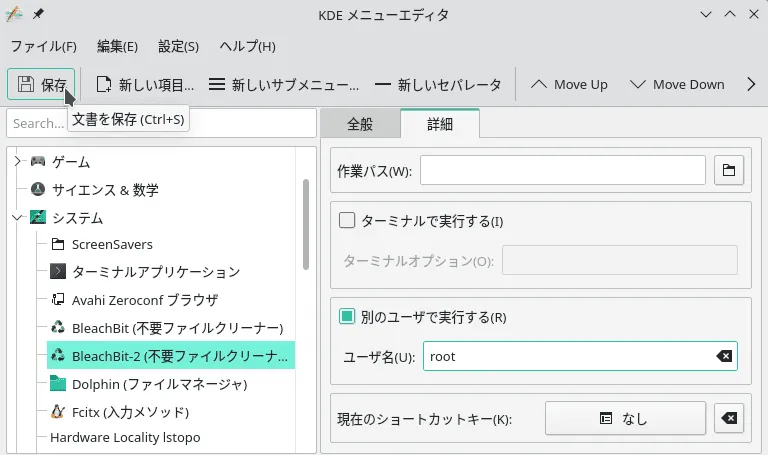Open the ファイル(F) menu
768x455 pixels.
[x=43, y=46]
